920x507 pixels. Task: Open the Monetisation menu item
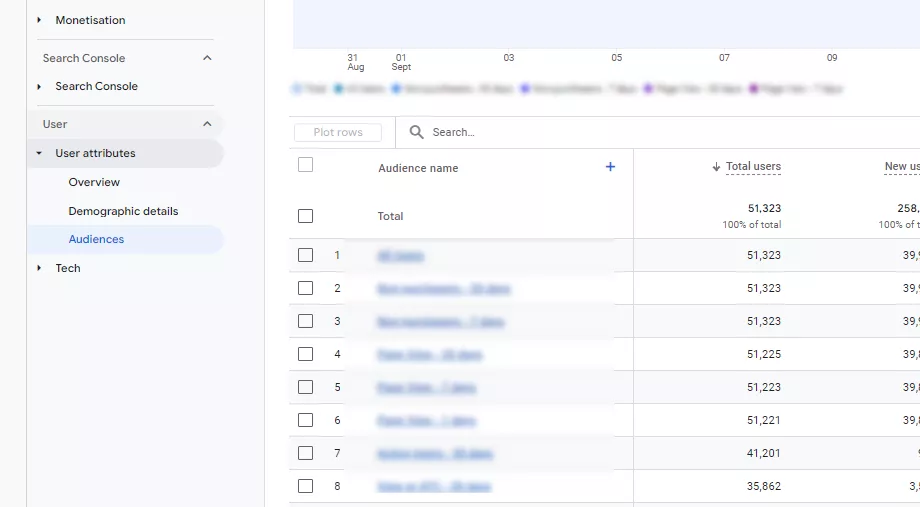pos(90,20)
